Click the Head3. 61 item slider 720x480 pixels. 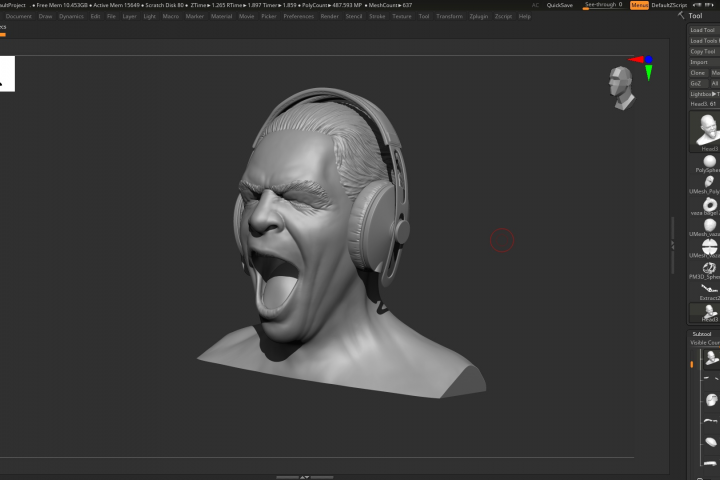pos(705,104)
